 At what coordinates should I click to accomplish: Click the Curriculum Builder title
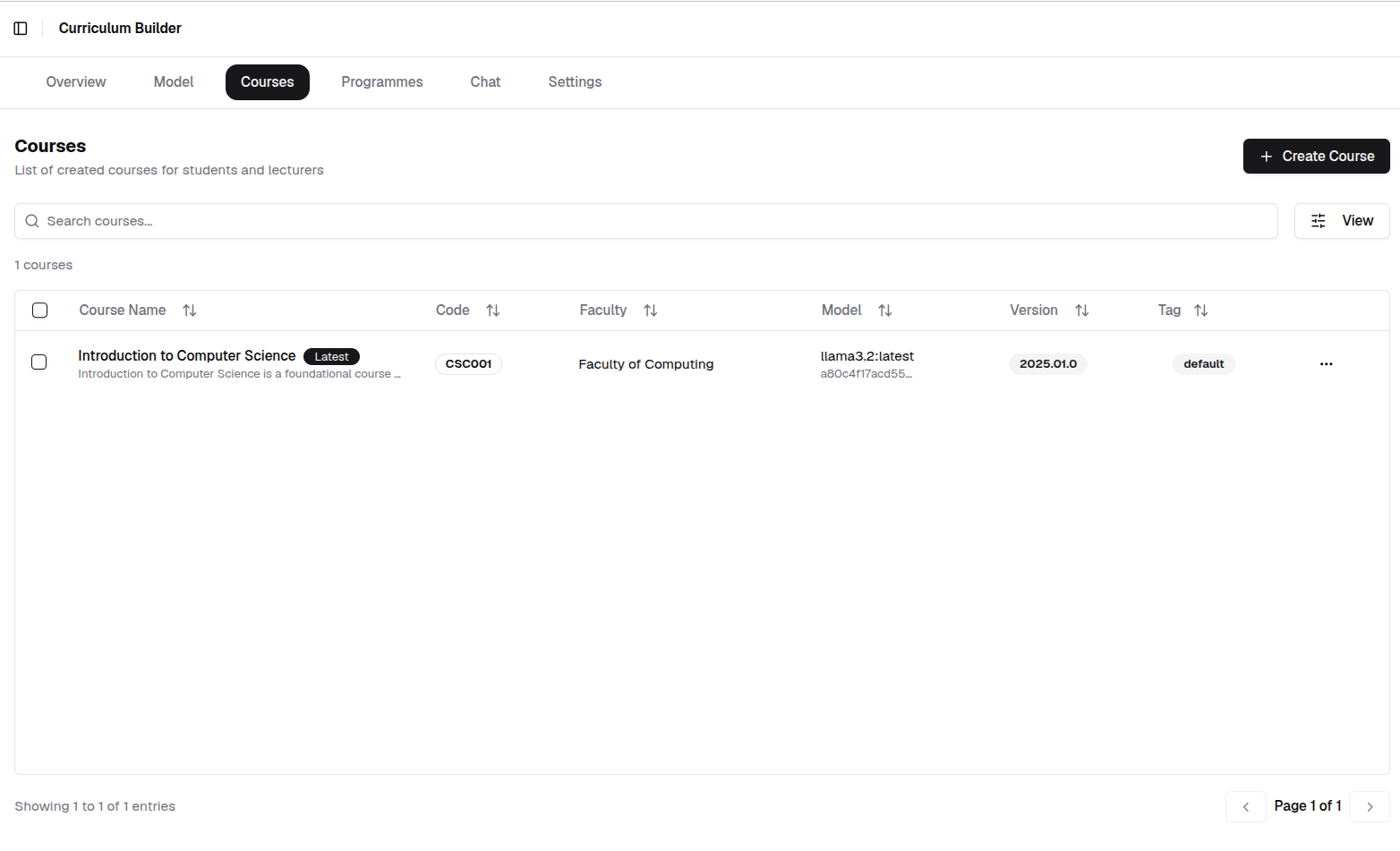coord(120,29)
